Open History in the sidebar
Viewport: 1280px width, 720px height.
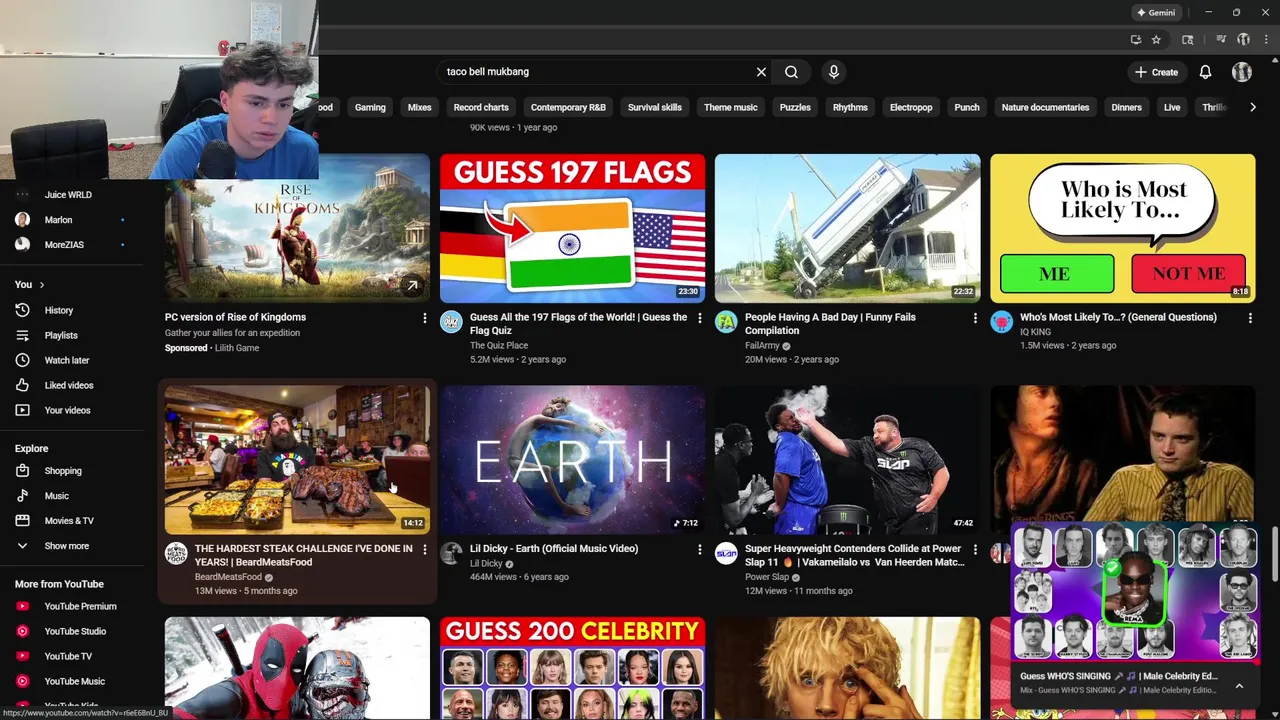click(x=58, y=310)
